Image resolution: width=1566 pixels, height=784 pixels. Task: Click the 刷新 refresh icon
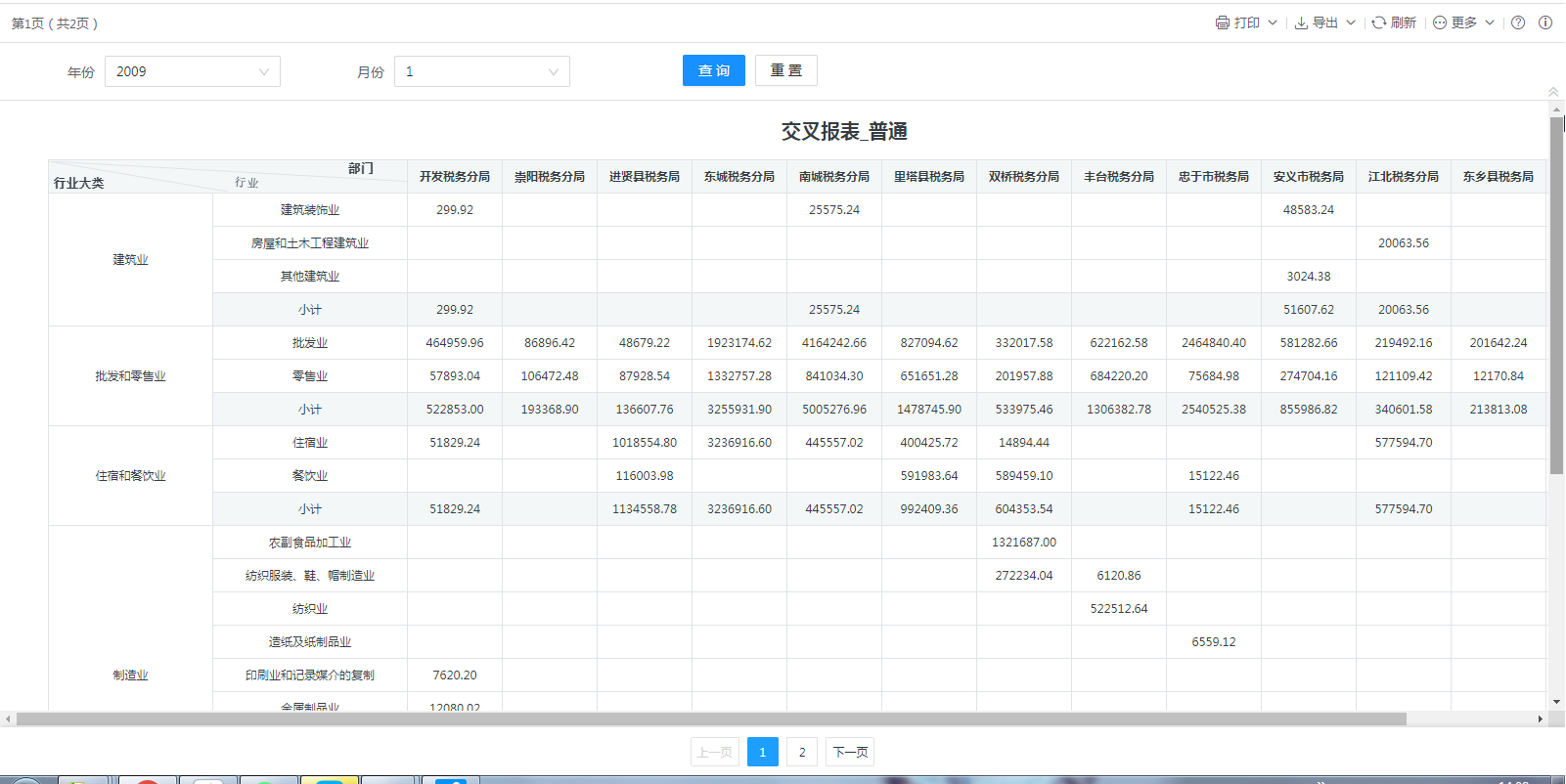click(x=1378, y=22)
